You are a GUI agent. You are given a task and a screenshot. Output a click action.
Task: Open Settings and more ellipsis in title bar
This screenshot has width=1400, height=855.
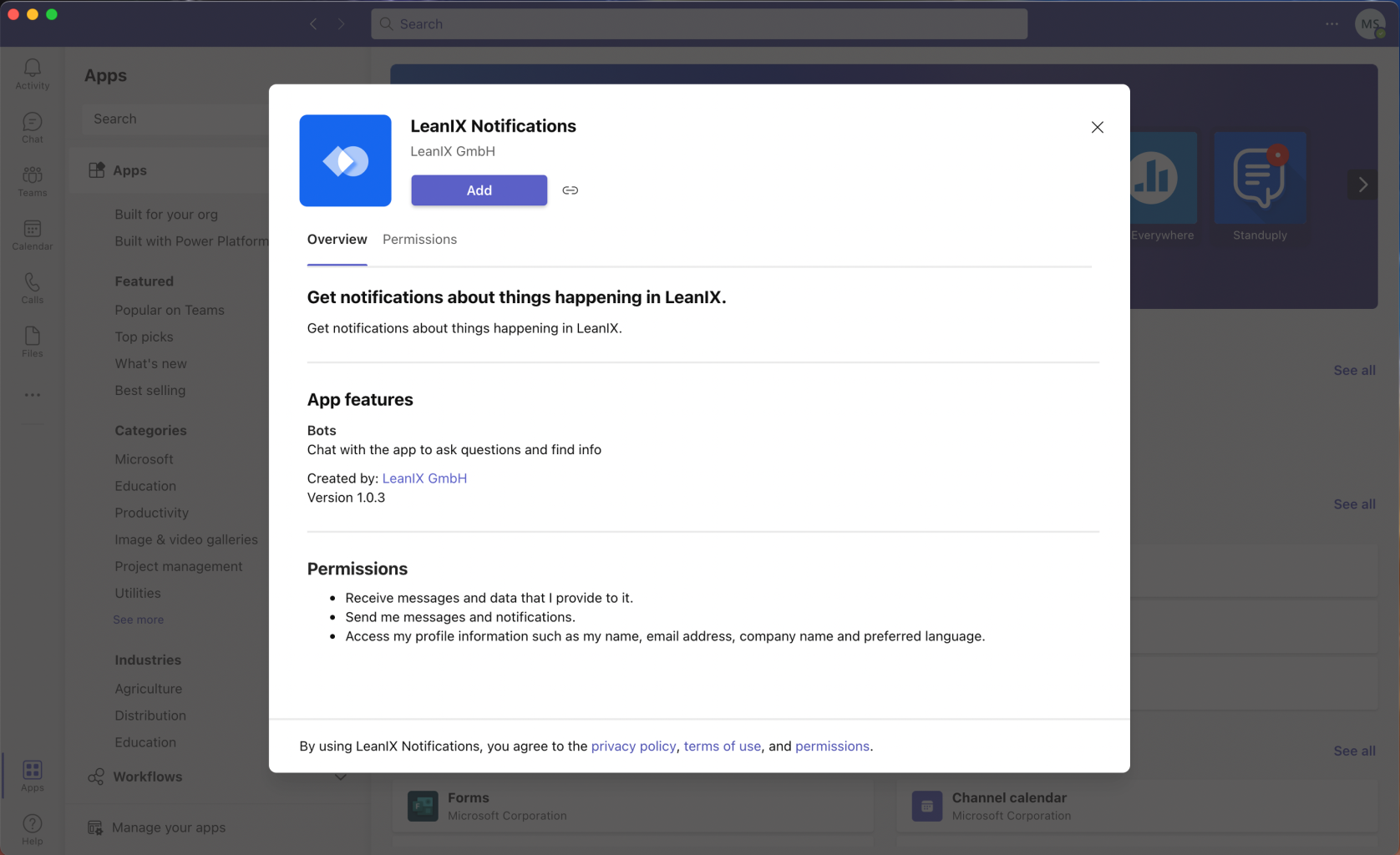(x=1332, y=23)
